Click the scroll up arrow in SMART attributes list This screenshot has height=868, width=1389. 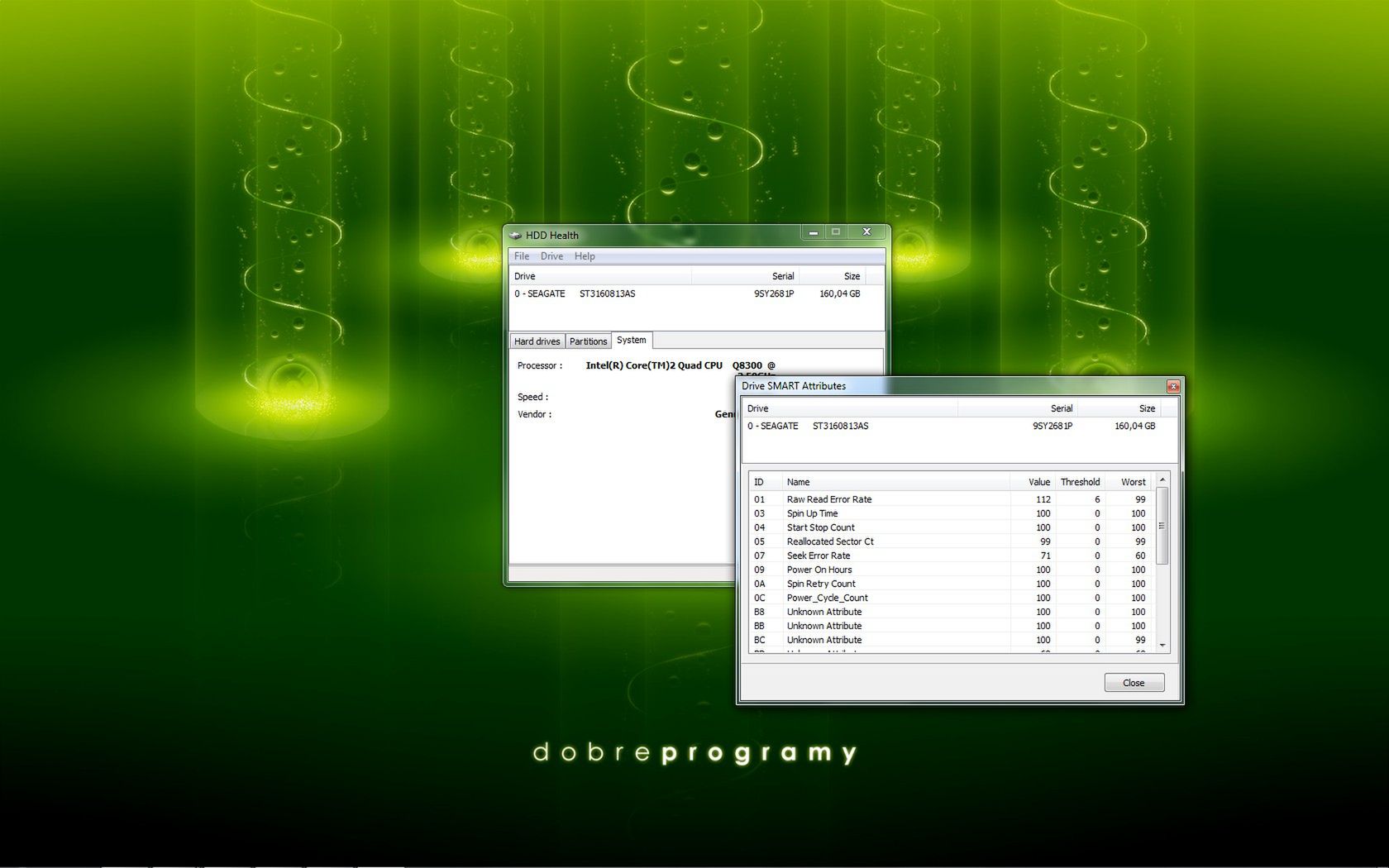click(1162, 480)
